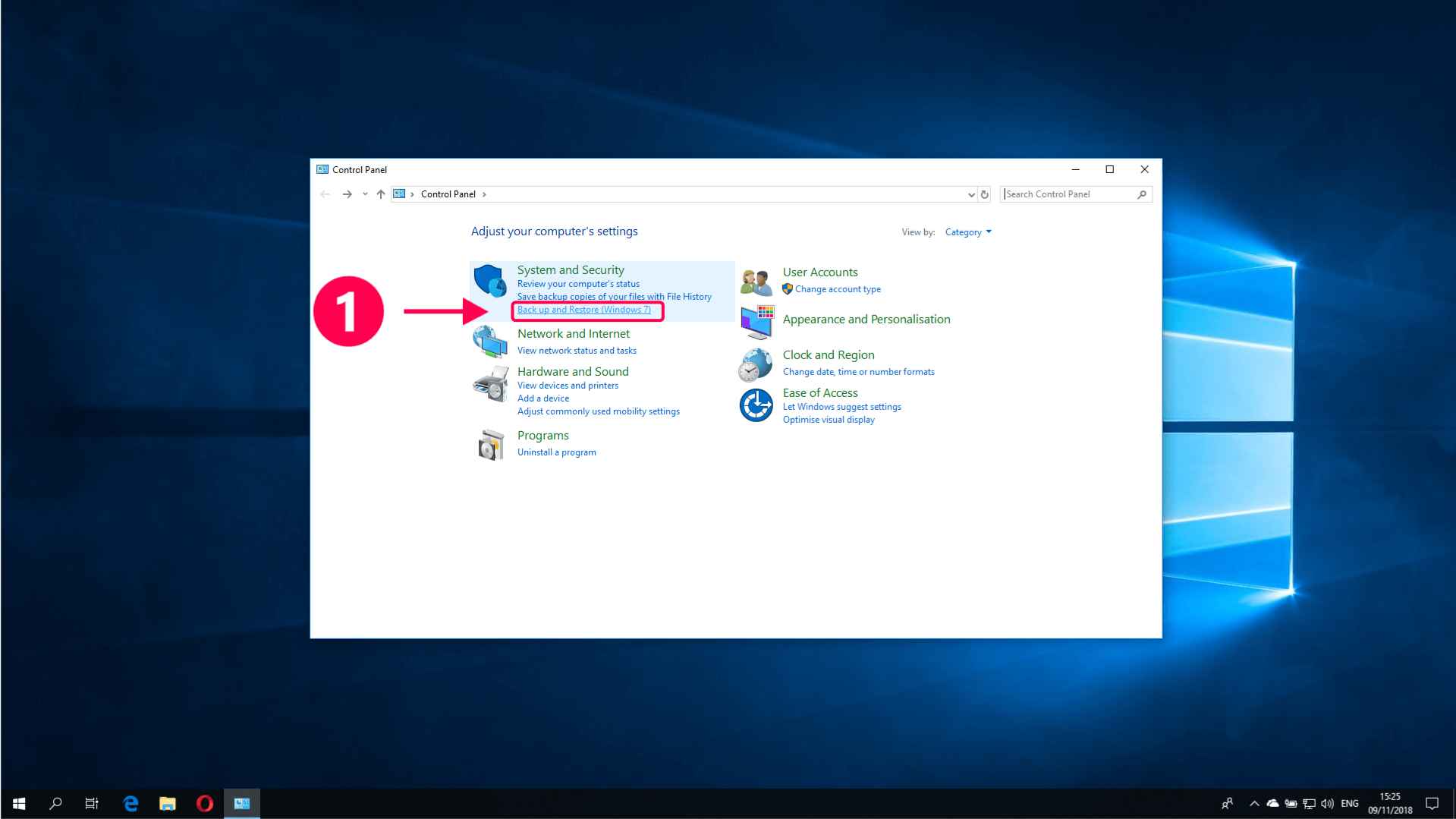
Task: Open Hardware and Sound category
Action: click(573, 372)
